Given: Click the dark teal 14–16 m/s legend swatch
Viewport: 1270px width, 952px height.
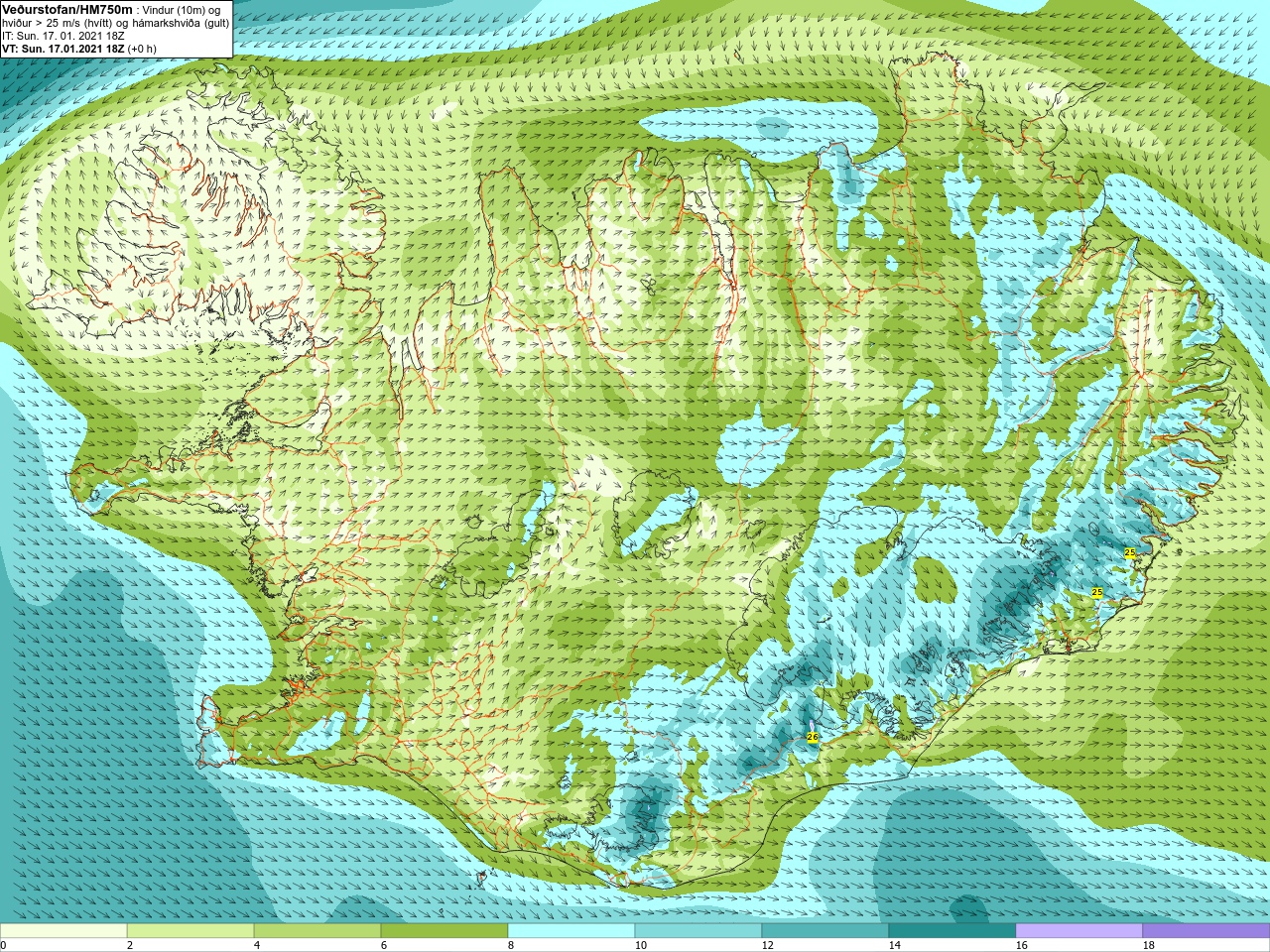Looking at the screenshot, I should (x=952, y=931).
